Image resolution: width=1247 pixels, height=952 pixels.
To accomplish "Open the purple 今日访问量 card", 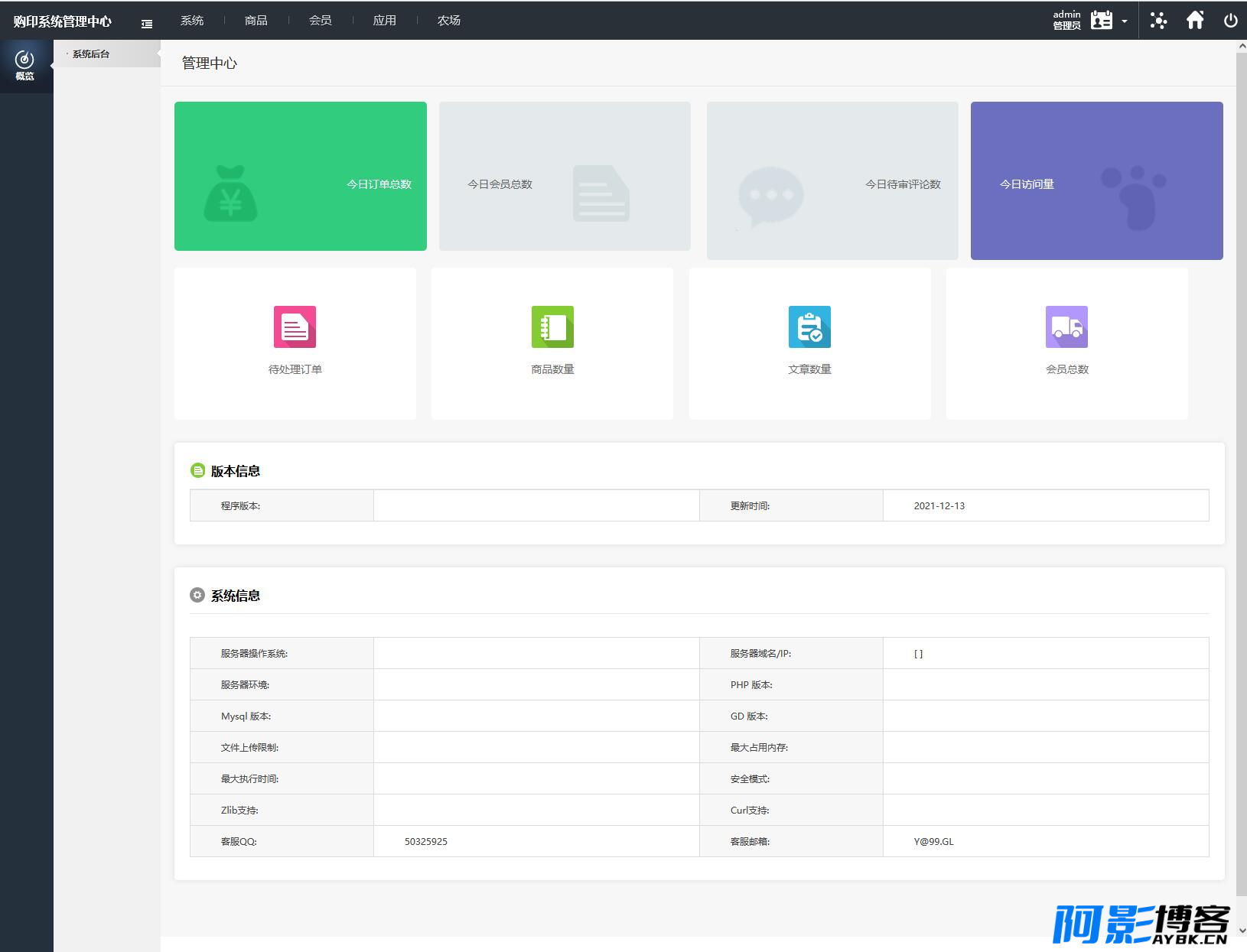I will pyautogui.click(x=1097, y=180).
